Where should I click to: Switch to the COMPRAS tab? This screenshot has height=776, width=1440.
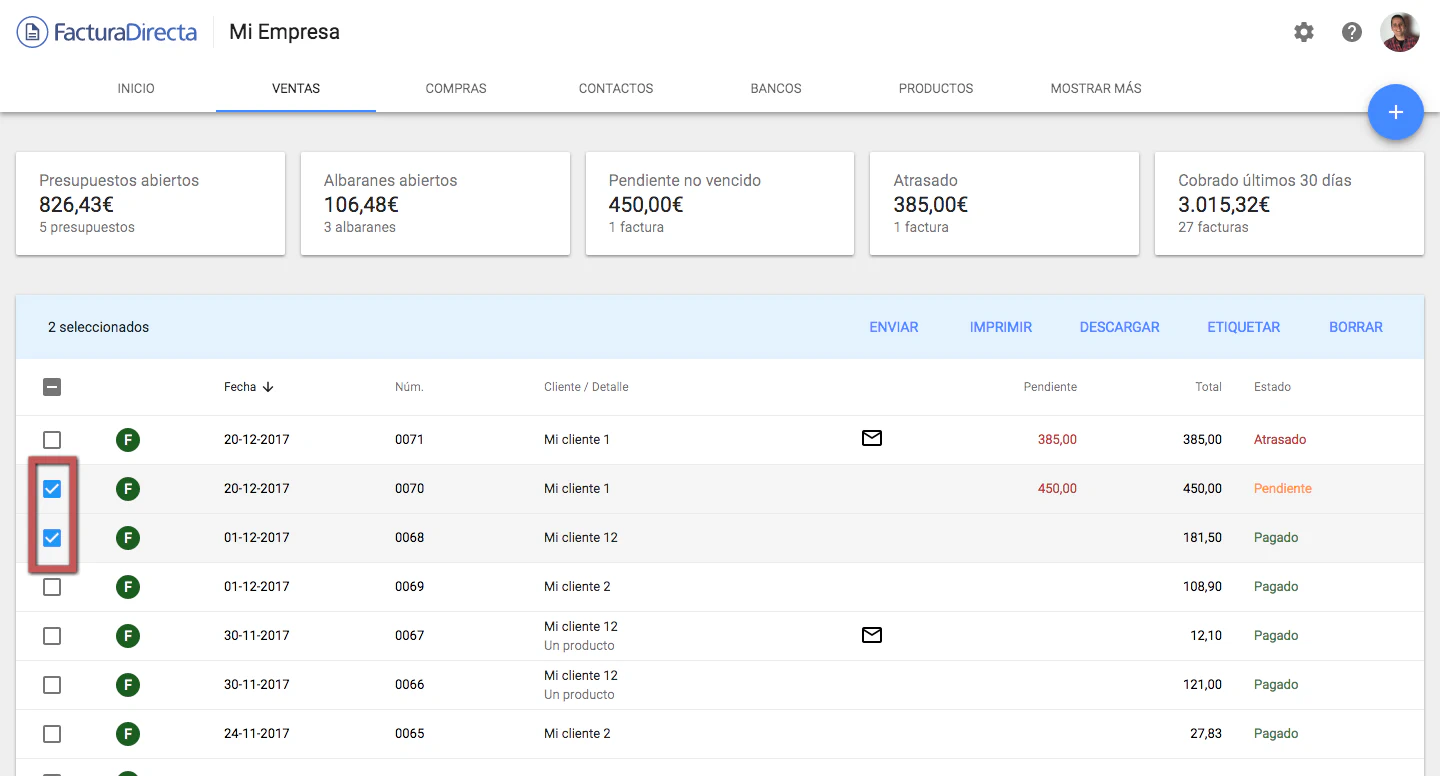[x=455, y=88]
